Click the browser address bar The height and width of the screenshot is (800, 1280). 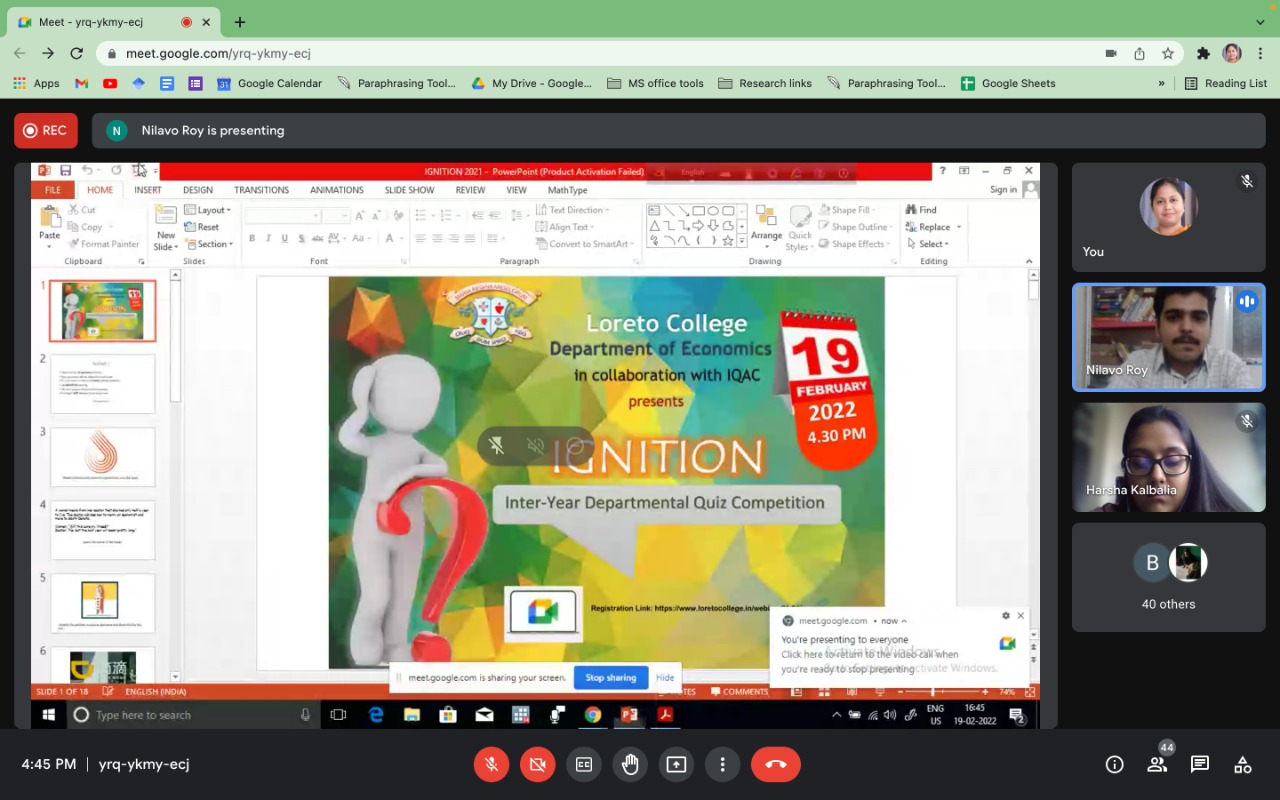[x=600, y=53]
